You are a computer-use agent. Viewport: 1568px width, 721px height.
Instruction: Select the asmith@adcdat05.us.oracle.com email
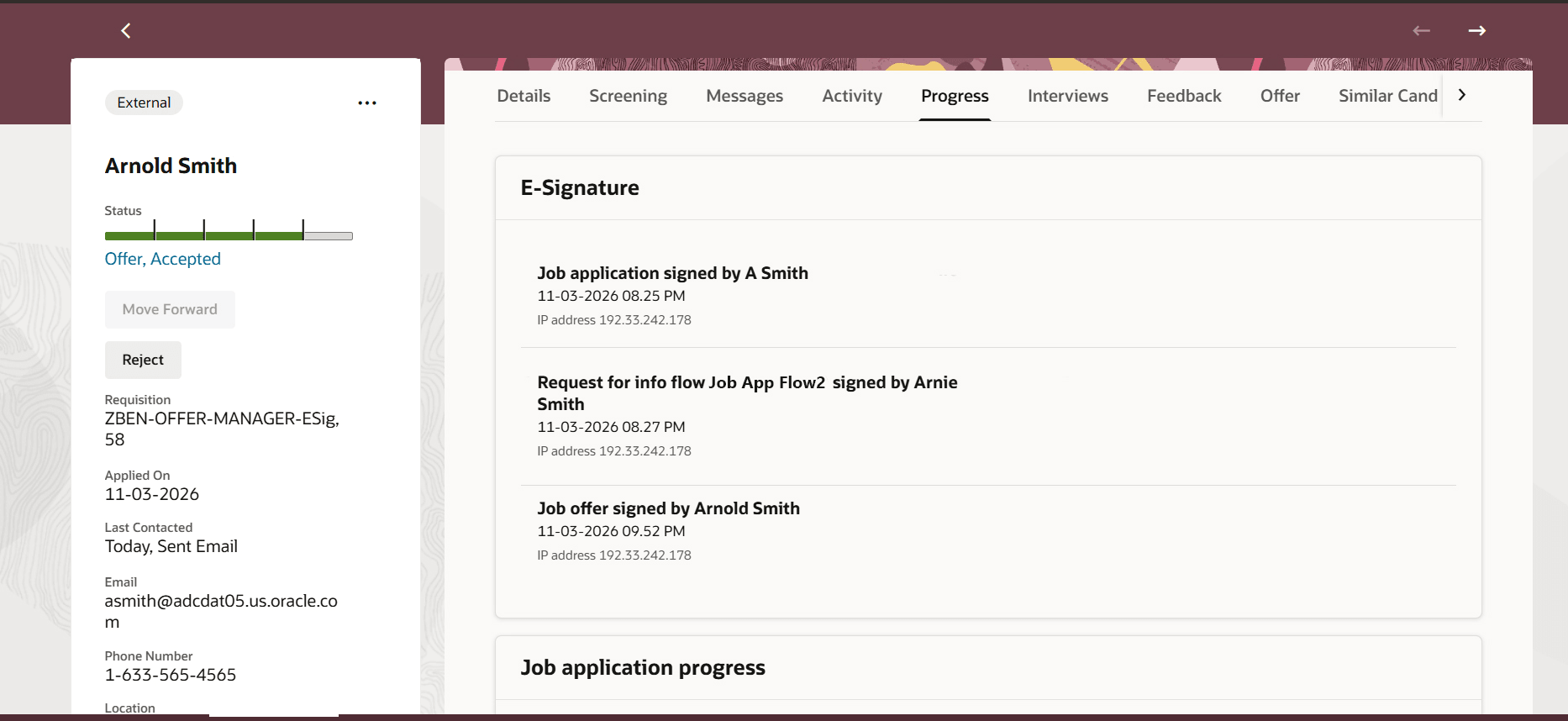click(221, 611)
